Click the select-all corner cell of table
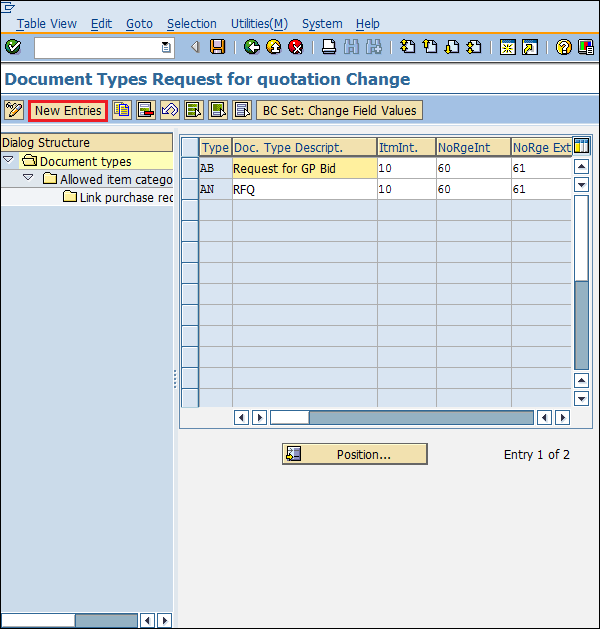600x629 pixels. point(190,147)
